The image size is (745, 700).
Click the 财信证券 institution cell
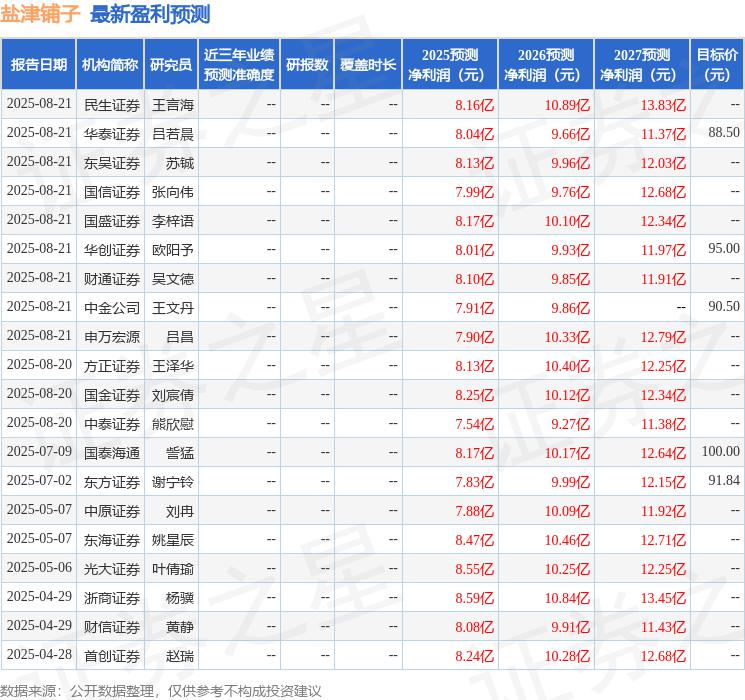(112, 627)
